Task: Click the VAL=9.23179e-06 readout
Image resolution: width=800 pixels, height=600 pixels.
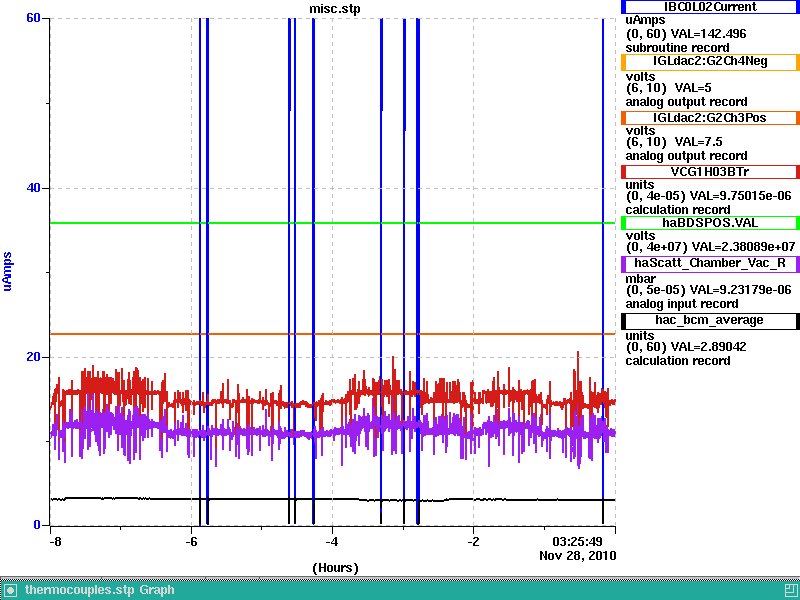Action: point(740,290)
